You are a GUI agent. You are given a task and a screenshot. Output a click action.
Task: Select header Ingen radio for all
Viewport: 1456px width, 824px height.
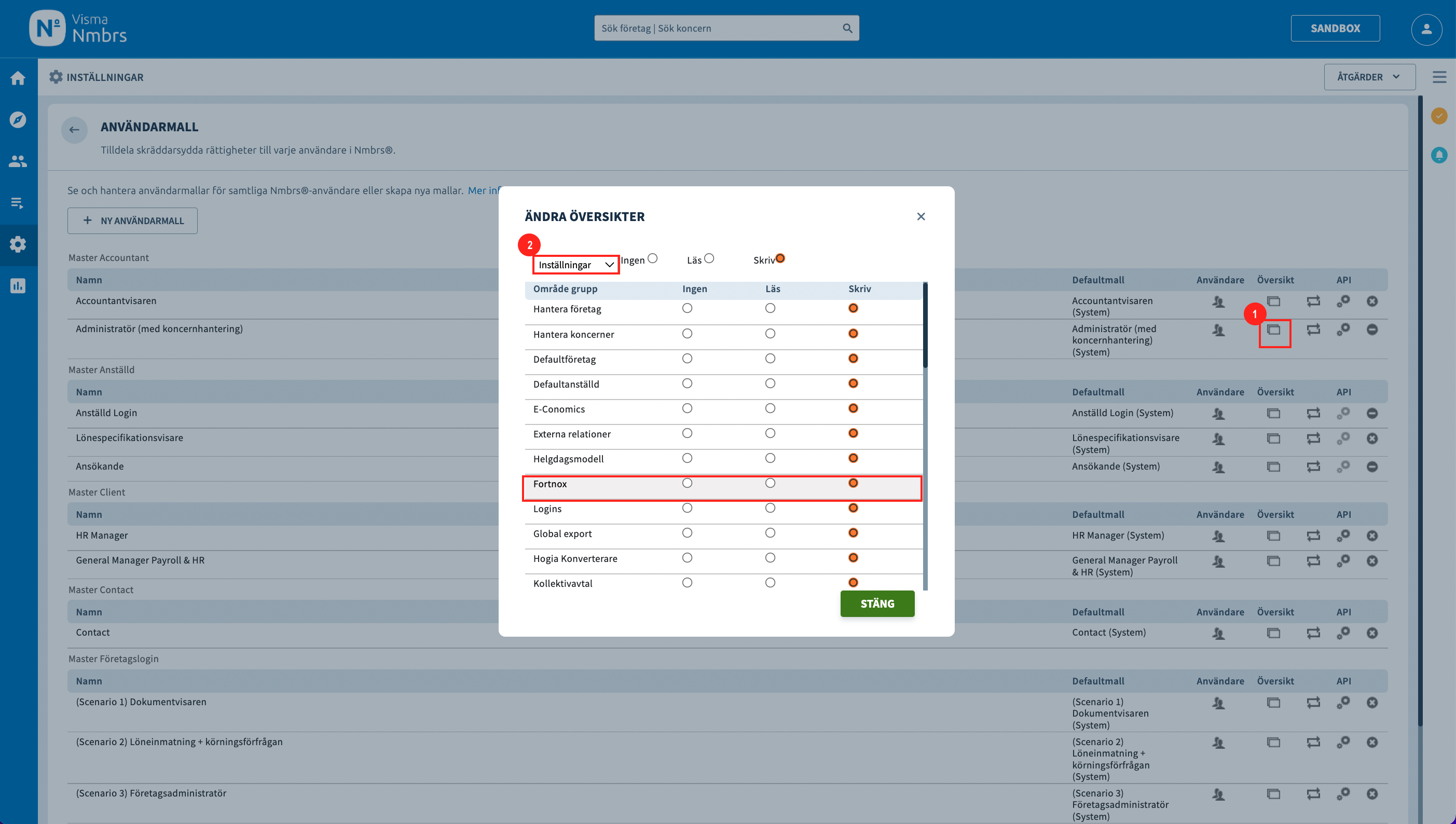(x=652, y=258)
